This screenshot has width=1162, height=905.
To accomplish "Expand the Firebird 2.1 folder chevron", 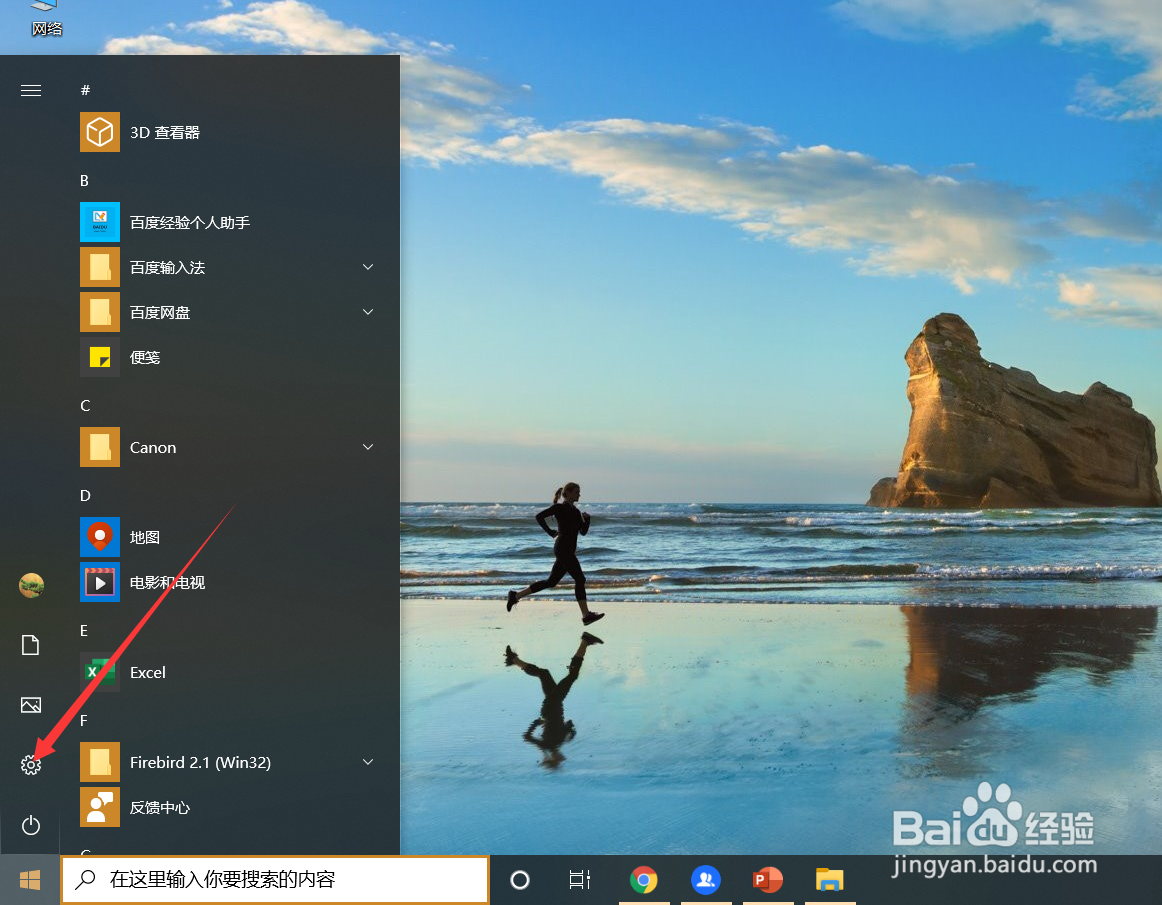I will 368,762.
